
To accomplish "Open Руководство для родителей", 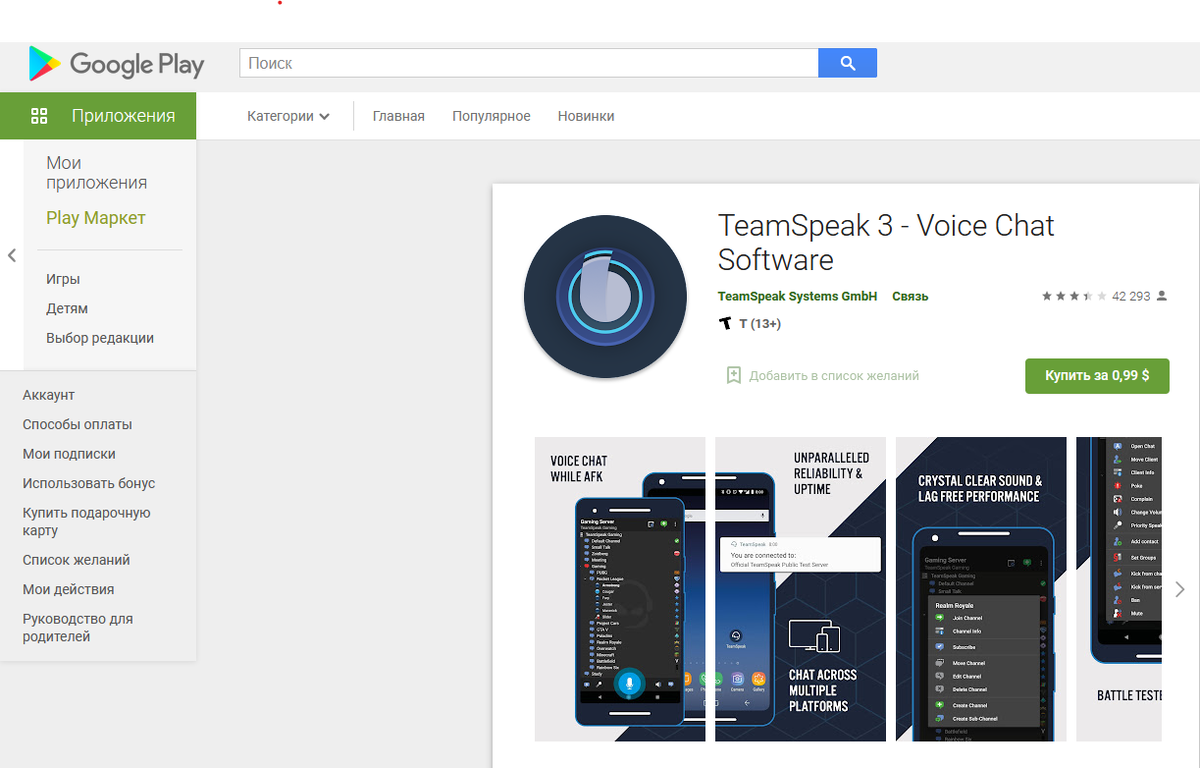I will pyautogui.click(x=78, y=627).
